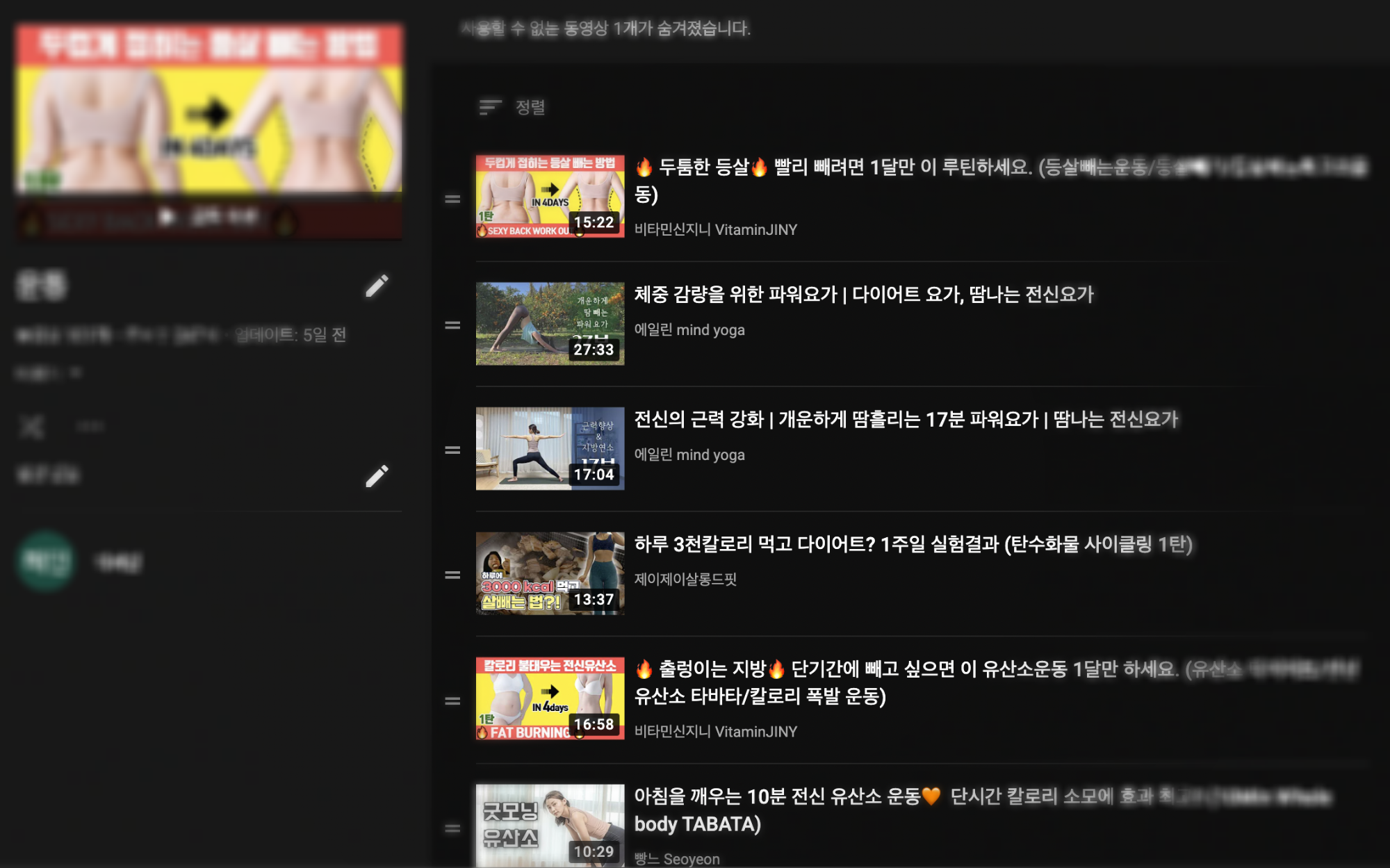
Task: Play all from playlist cover overlay
Action: click(208, 218)
